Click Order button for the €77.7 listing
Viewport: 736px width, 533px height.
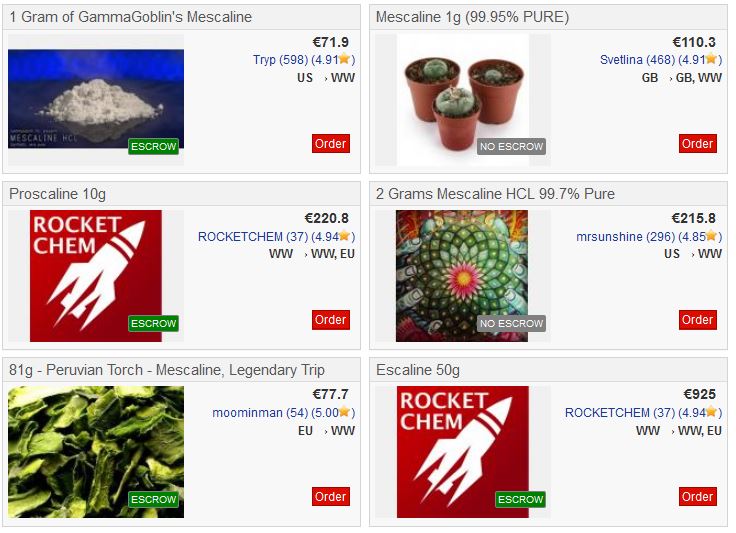click(x=331, y=496)
